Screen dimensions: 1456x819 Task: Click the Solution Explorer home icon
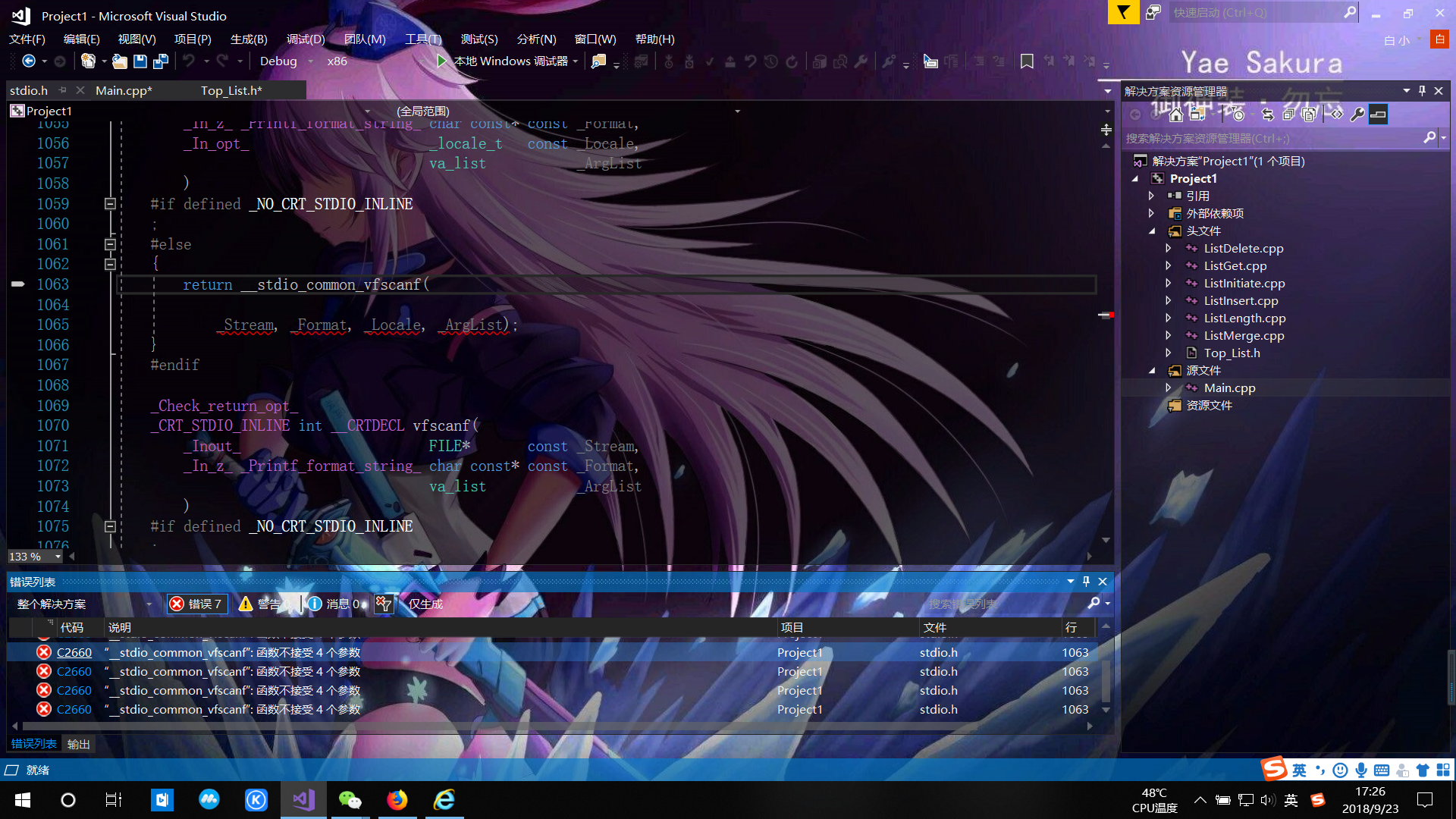tap(1175, 115)
